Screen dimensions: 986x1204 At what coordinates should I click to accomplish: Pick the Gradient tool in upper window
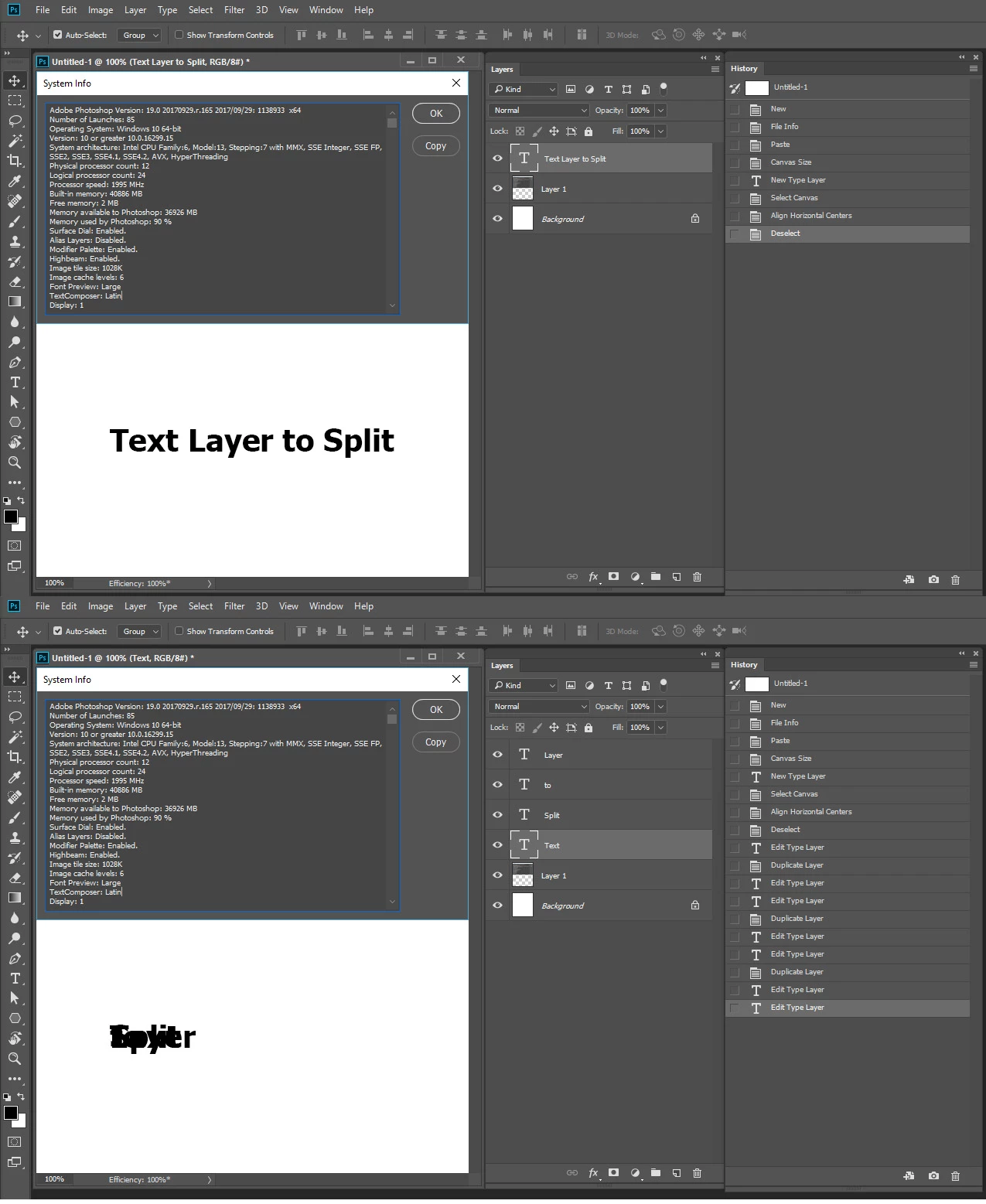(x=15, y=302)
